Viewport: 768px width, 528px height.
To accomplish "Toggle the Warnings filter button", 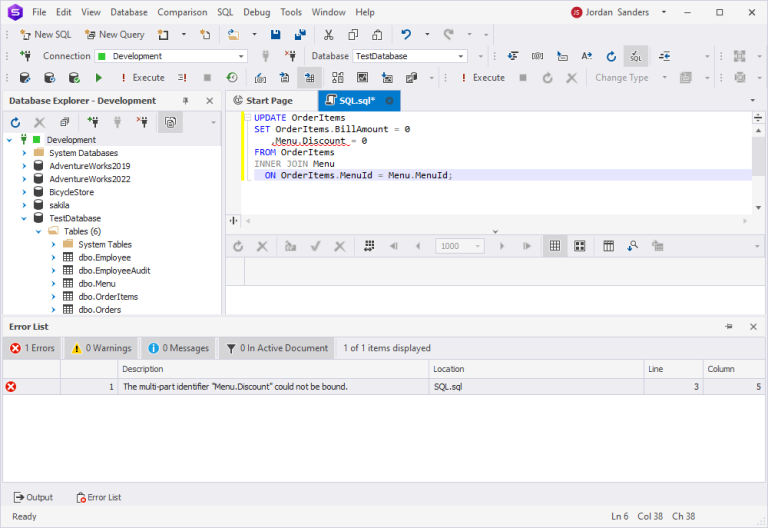I will coord(102,348).
